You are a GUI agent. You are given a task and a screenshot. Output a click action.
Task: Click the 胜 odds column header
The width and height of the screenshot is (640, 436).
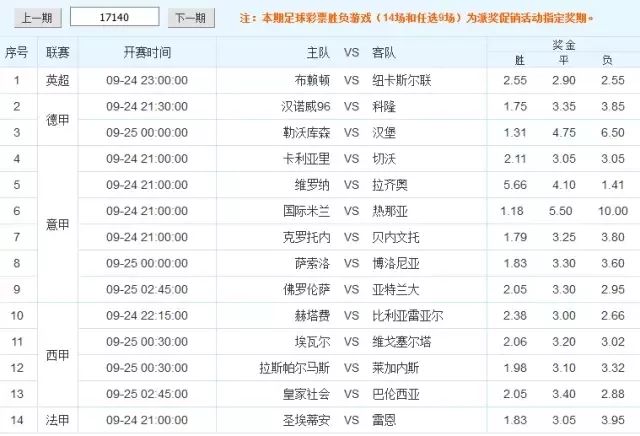[519, 60]
